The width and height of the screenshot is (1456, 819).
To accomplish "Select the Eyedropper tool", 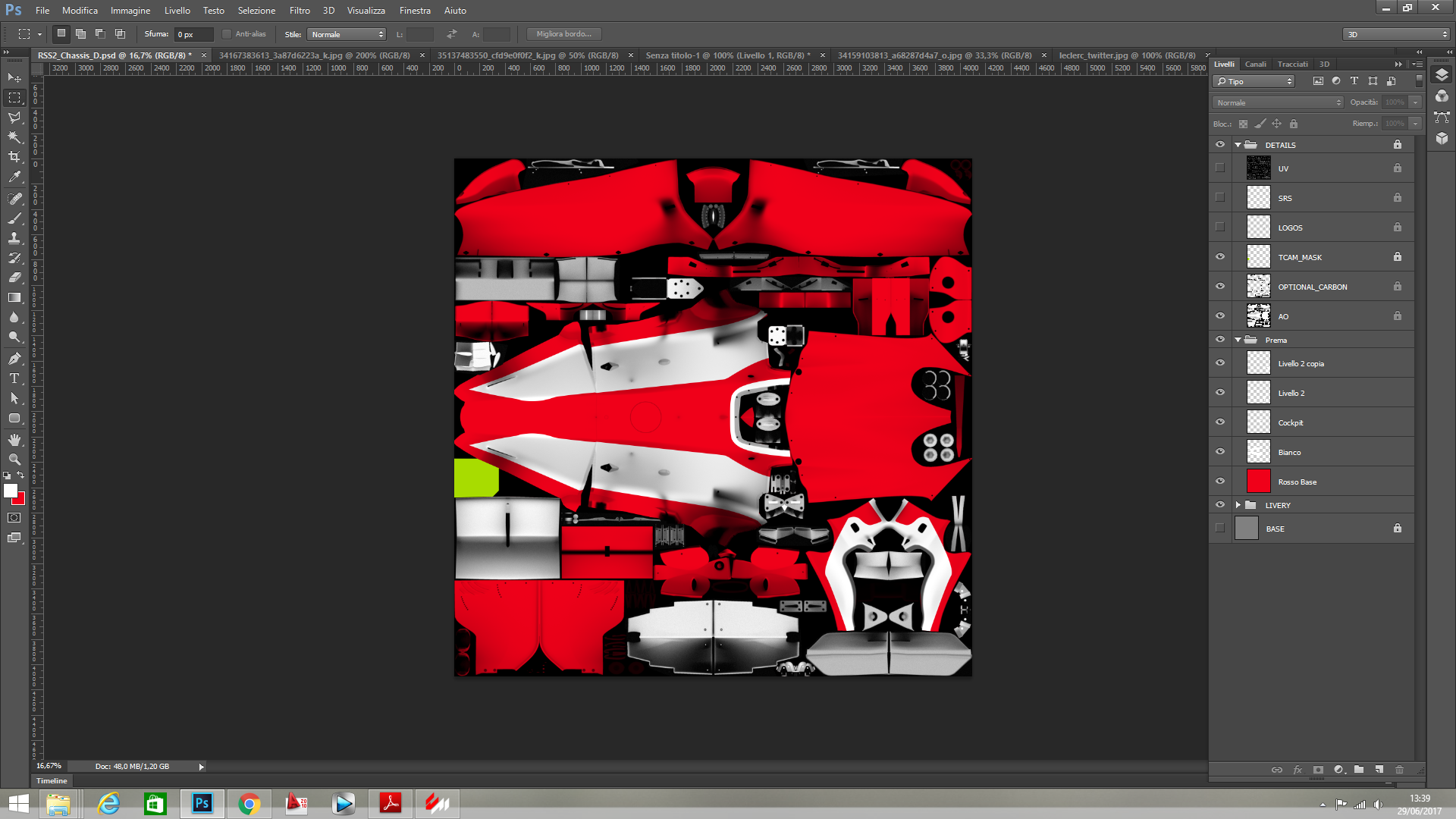I will point(14,177).
